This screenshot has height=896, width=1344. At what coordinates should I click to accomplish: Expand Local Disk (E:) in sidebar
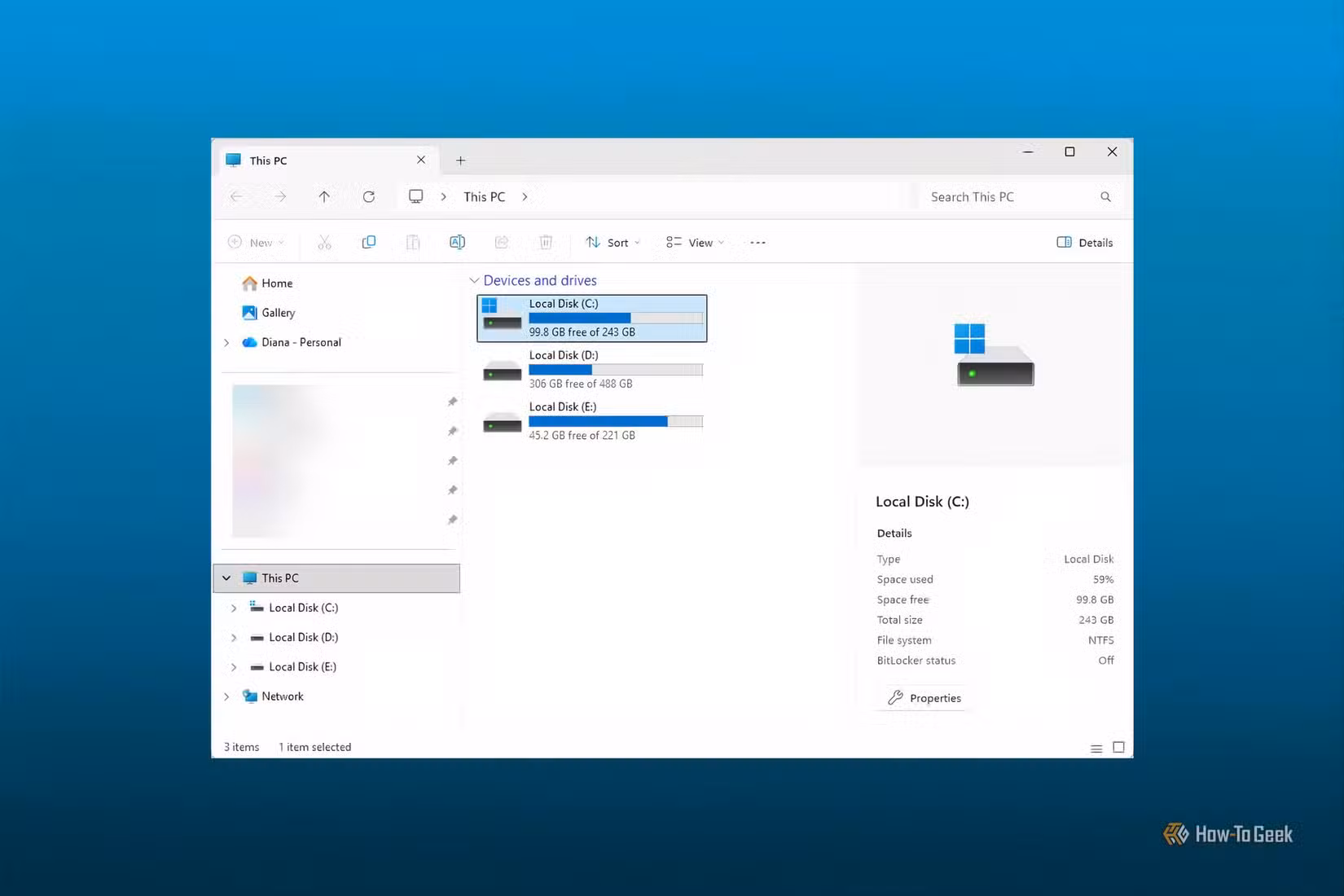(234, 667)
